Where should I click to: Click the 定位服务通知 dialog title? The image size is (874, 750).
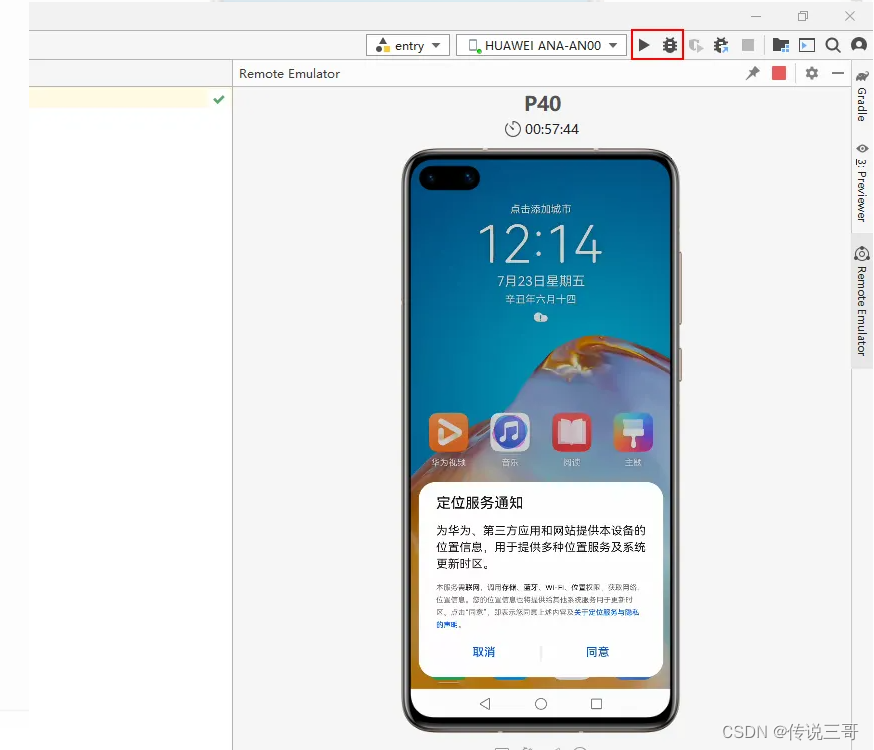479,503
